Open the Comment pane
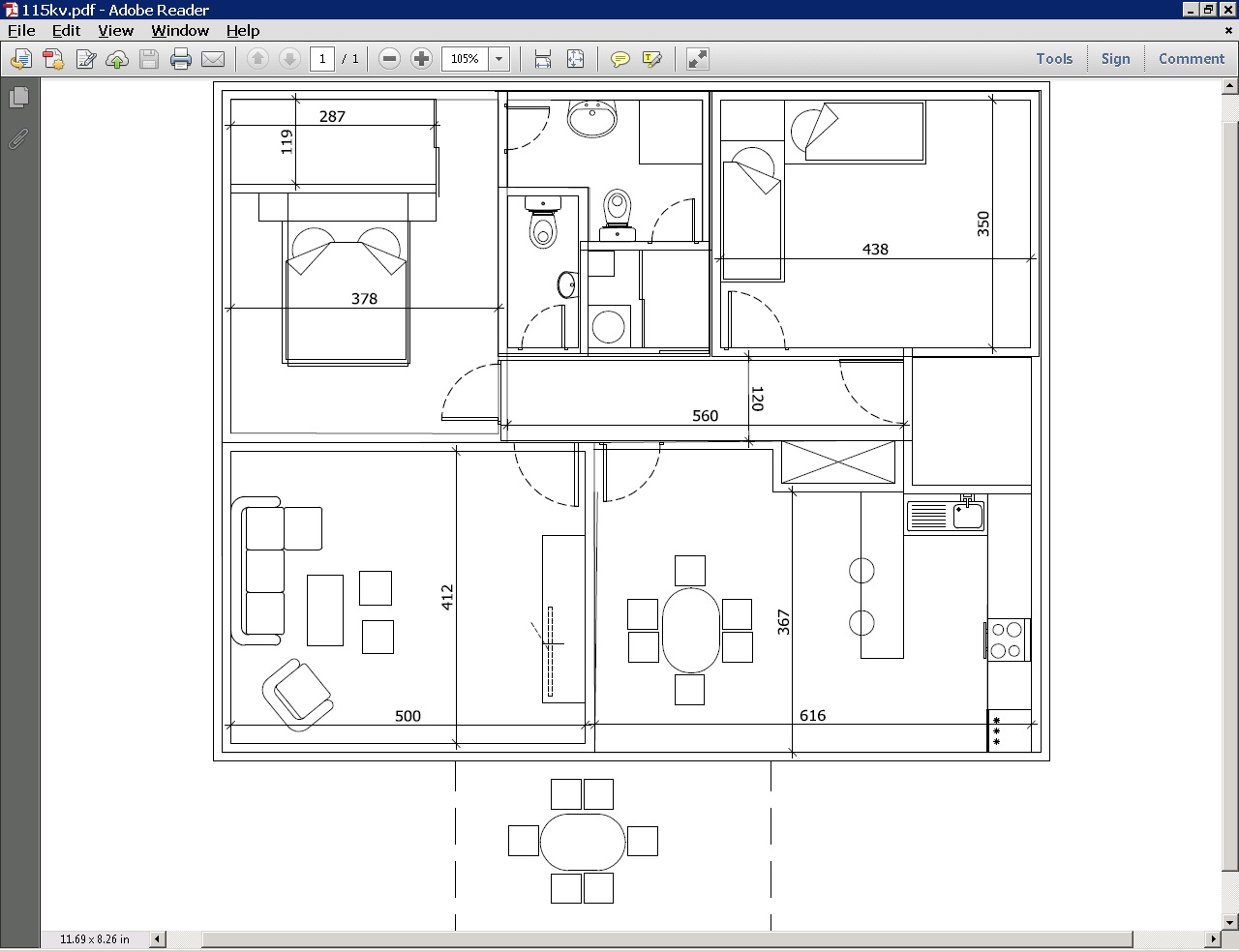The width and height of the screenshot is (1239, 952). tap(1192, 59)
